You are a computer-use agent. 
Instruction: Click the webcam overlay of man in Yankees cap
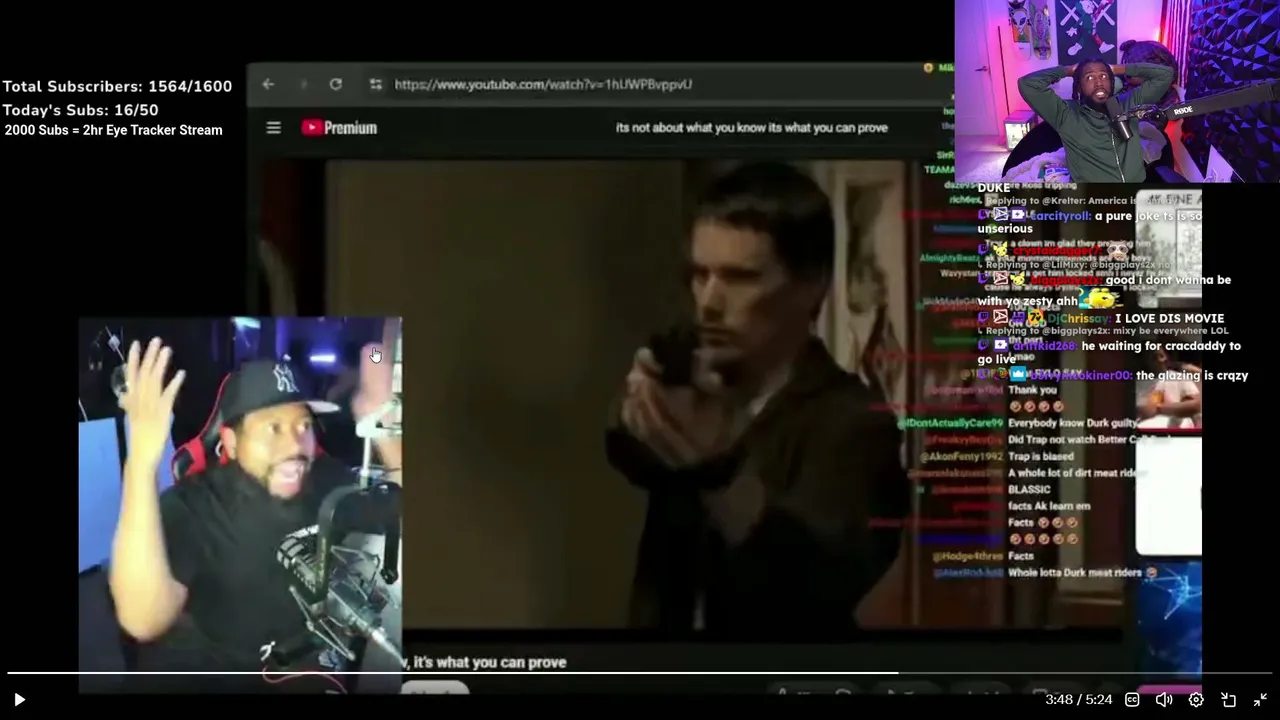(240, 505)
